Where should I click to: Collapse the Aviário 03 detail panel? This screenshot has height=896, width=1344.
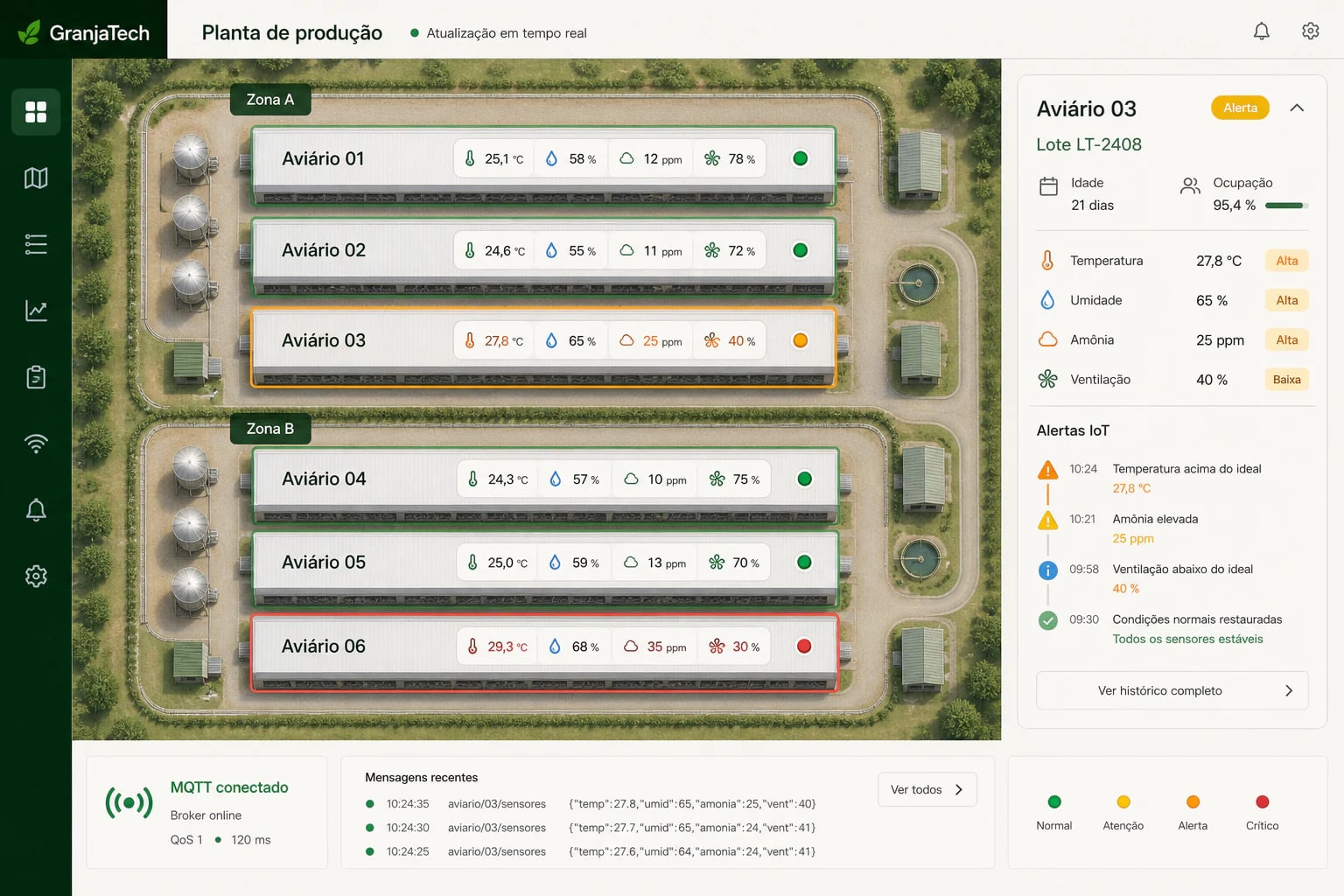(1297, 108)
